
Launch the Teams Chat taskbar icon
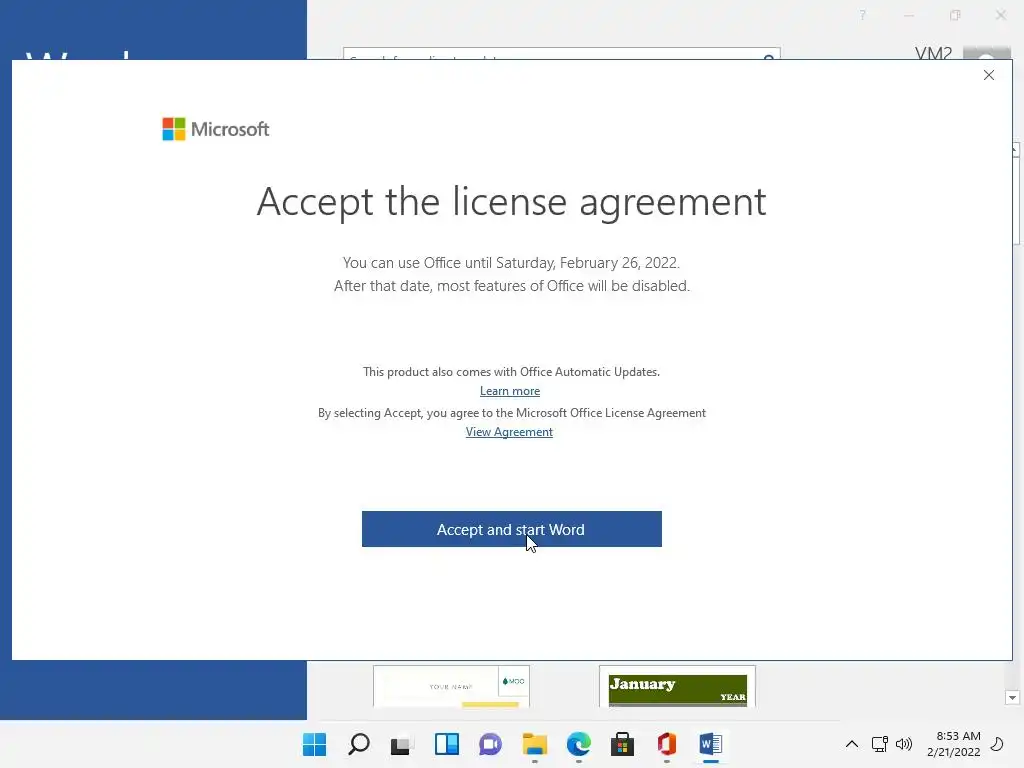pos(490,744)
